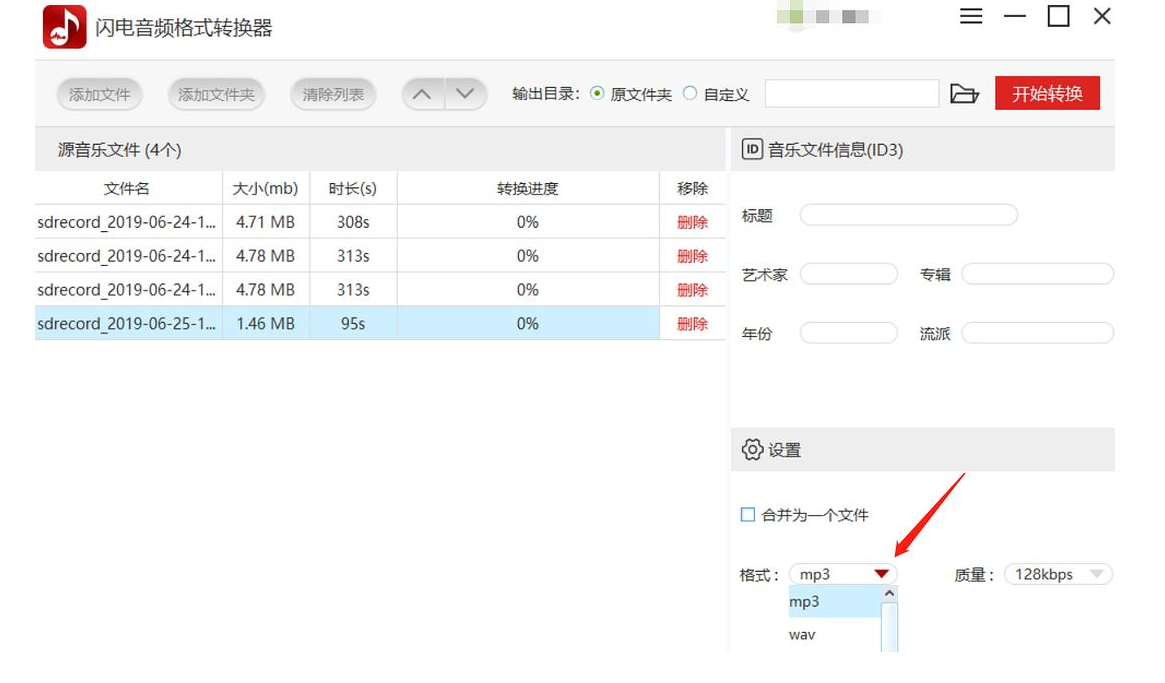Click the 专辑 input field
The height and width of the screenshot is (683, 1165).
click(1037, 273)
